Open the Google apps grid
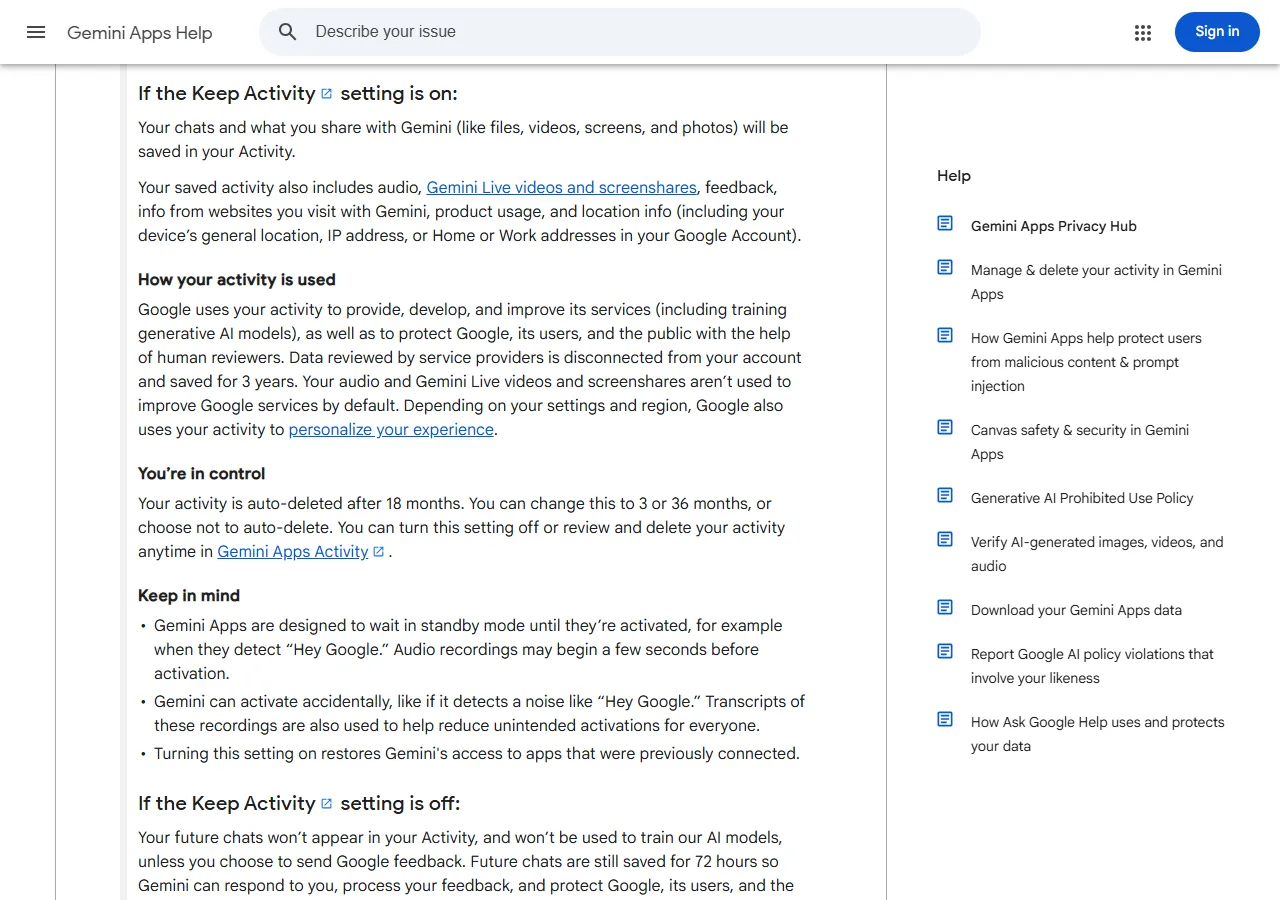1280x900 pixels. pos(1143,32)
